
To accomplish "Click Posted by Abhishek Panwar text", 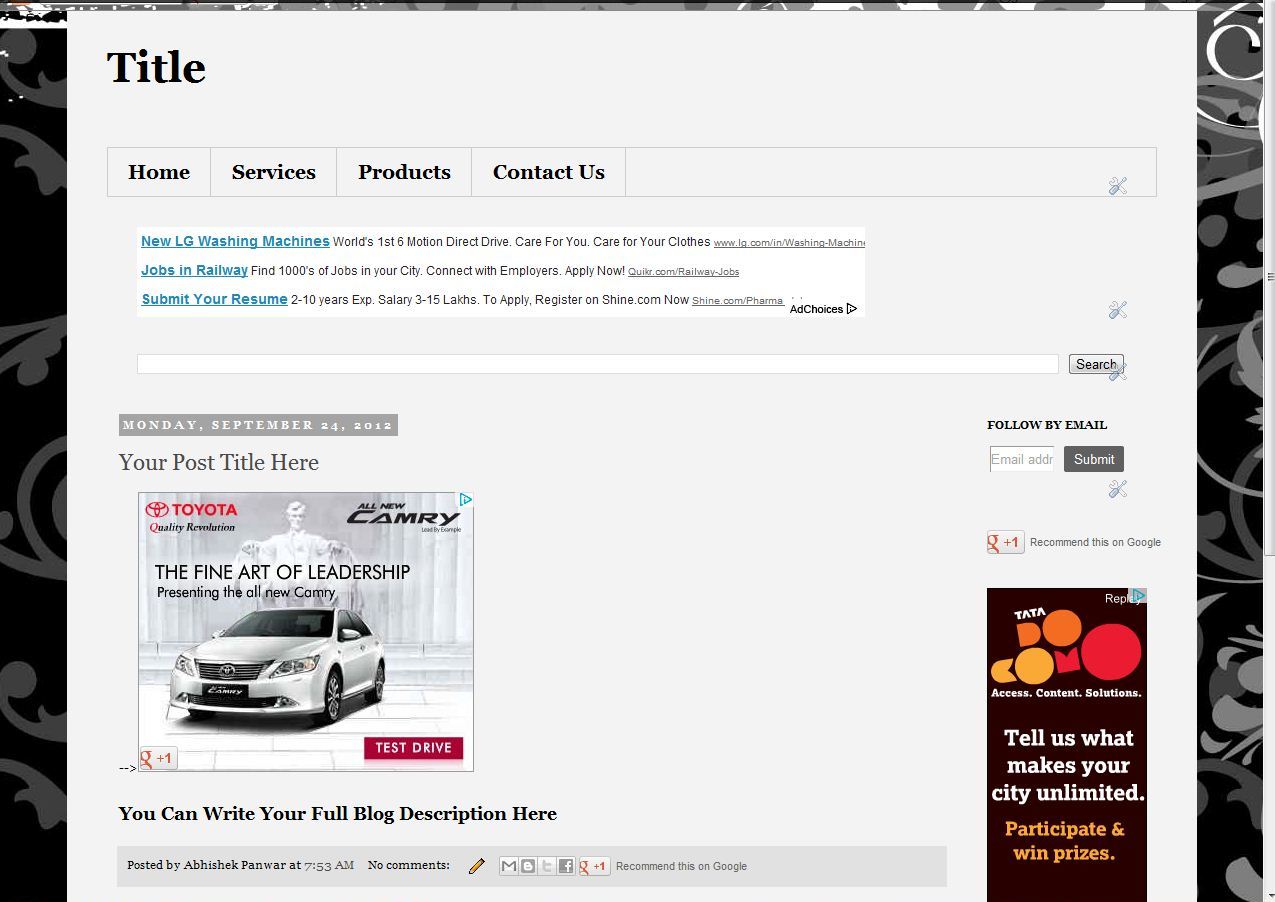I will 206,865.
